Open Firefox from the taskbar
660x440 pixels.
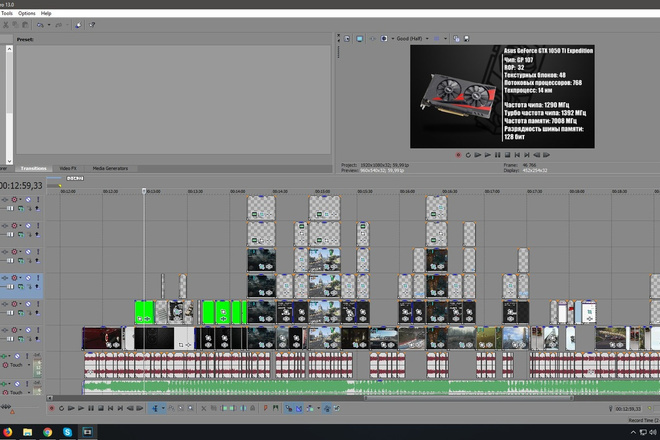point(7,432)
